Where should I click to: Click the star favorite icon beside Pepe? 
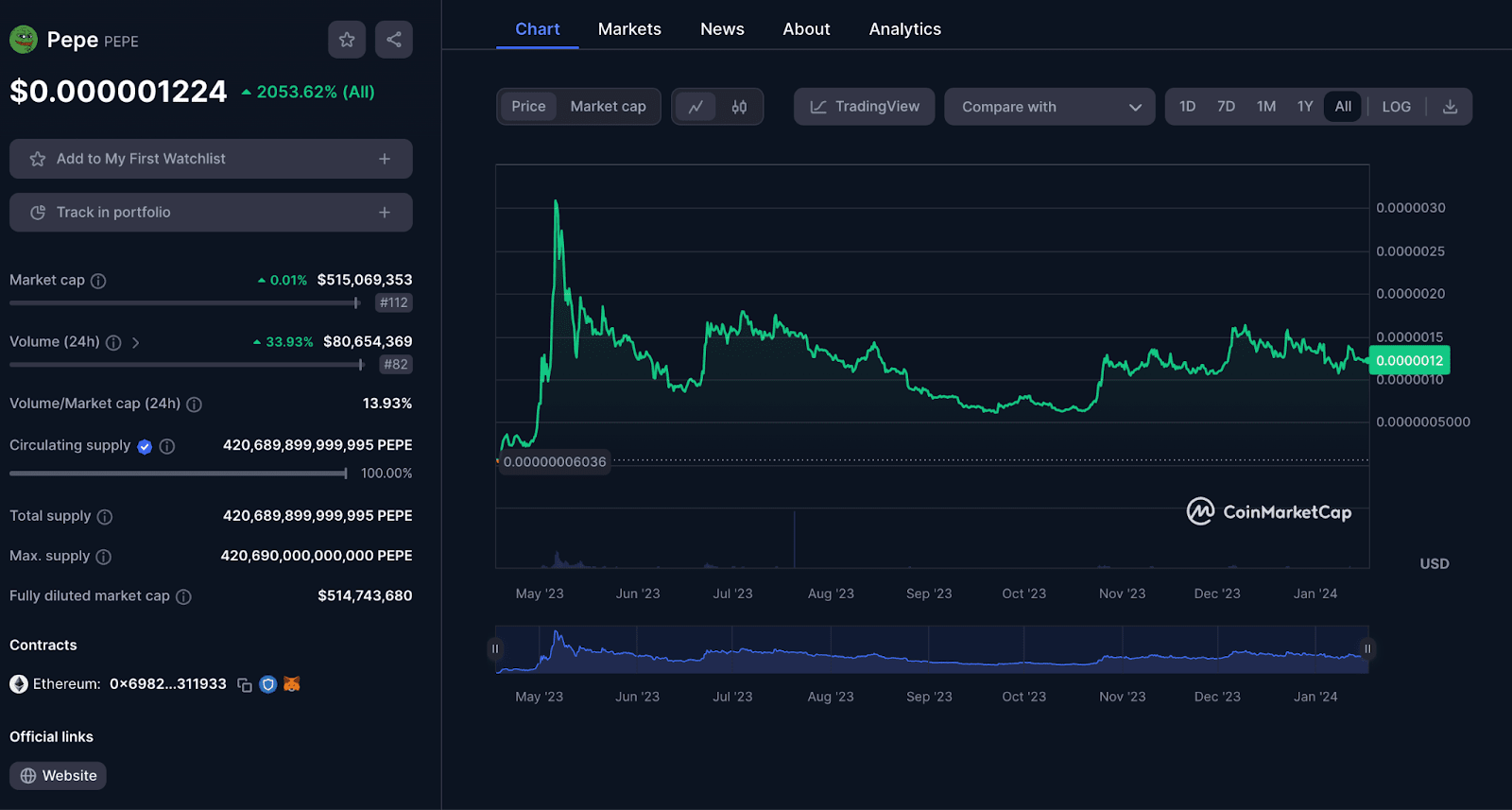tap(347, 40)
